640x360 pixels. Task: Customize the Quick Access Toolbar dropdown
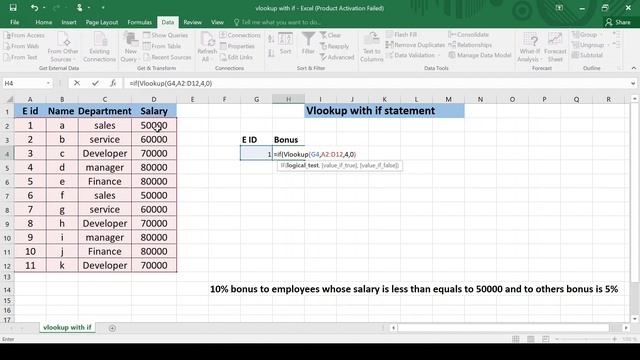coord(103,8)
